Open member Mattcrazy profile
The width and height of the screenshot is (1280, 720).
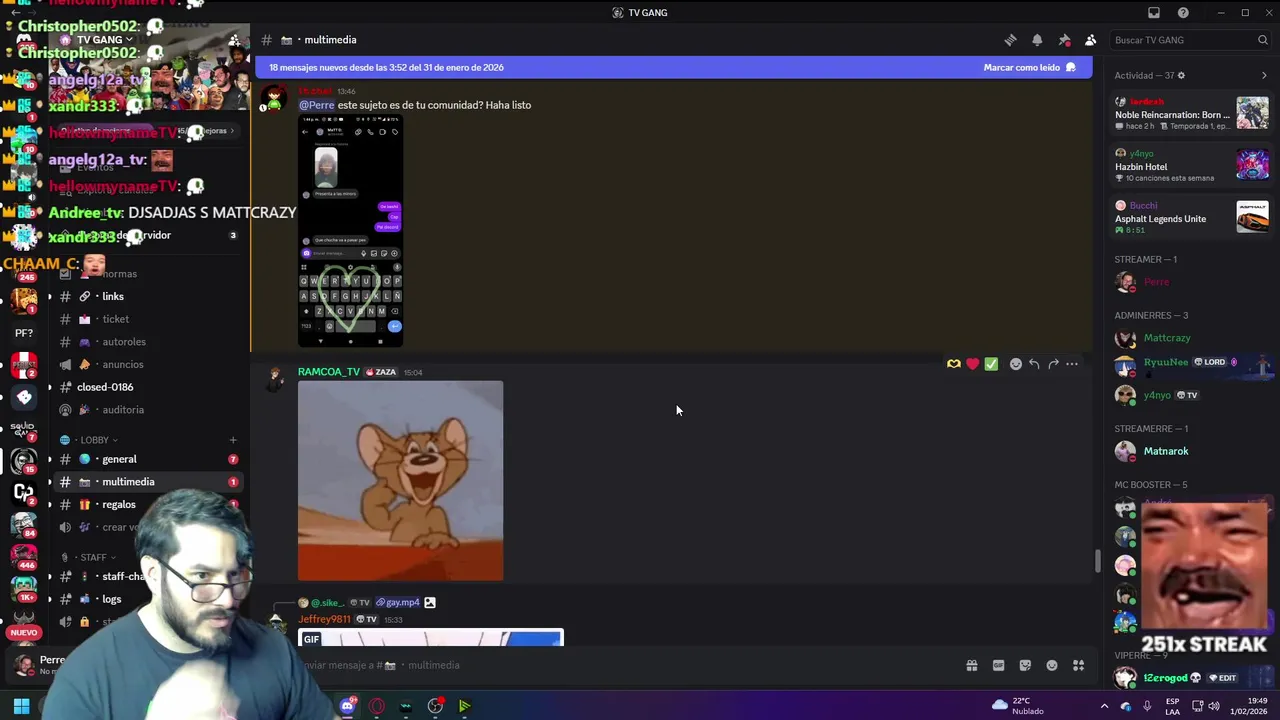point(1190,338)
